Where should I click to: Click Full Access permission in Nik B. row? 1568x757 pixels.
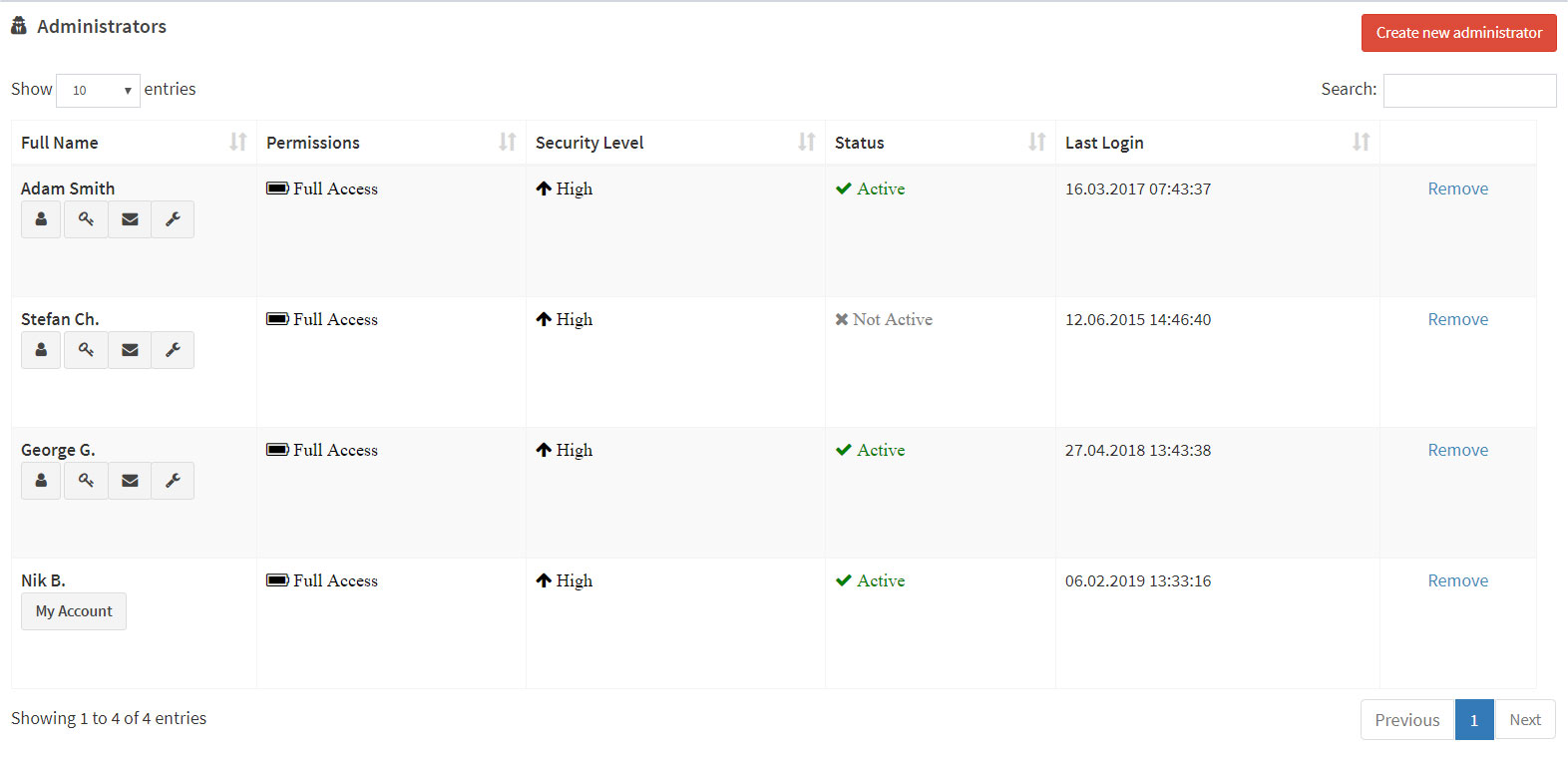point(322,580)
